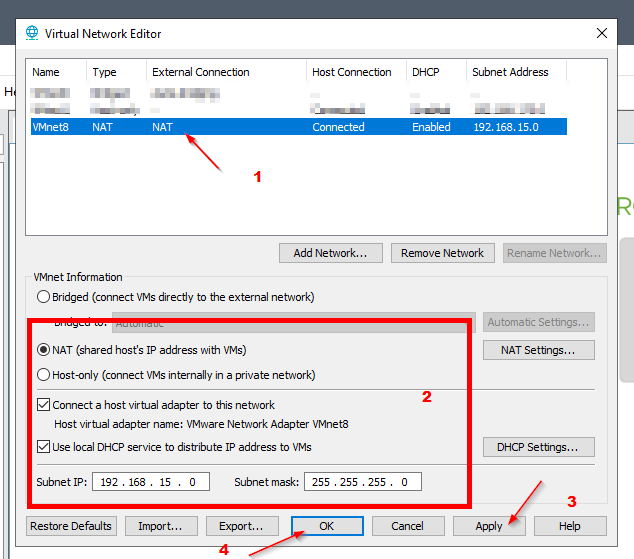Apply the network settings
The height and width of the screenshot is (559, 634).
(x=489, y=526)
